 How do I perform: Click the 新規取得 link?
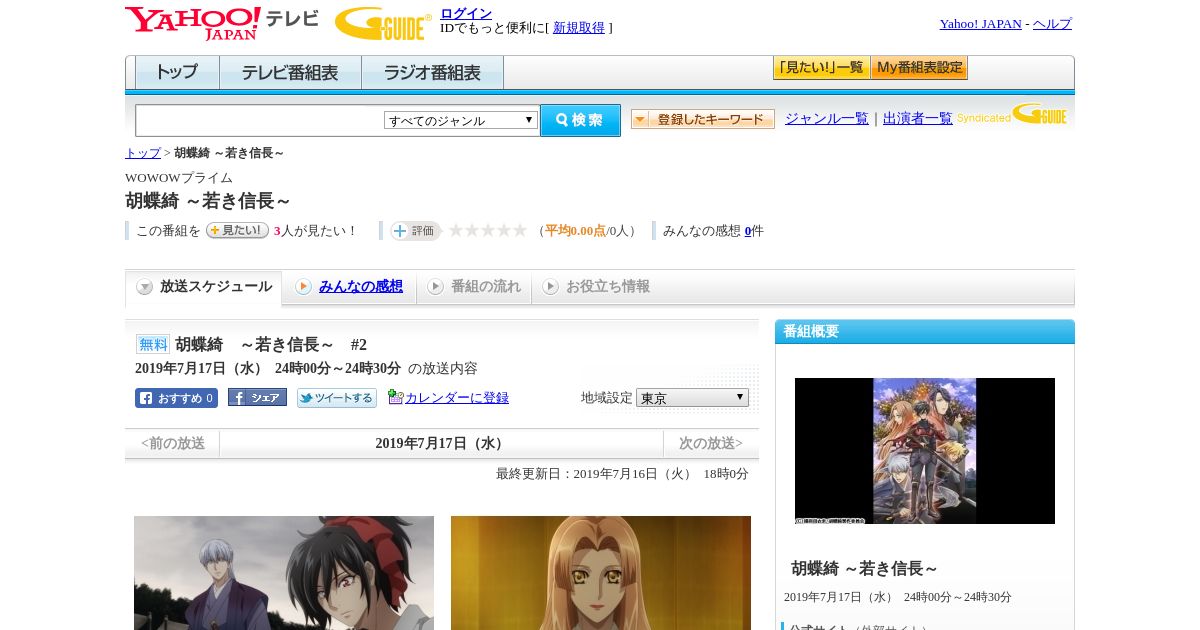[x=579, y=28]
